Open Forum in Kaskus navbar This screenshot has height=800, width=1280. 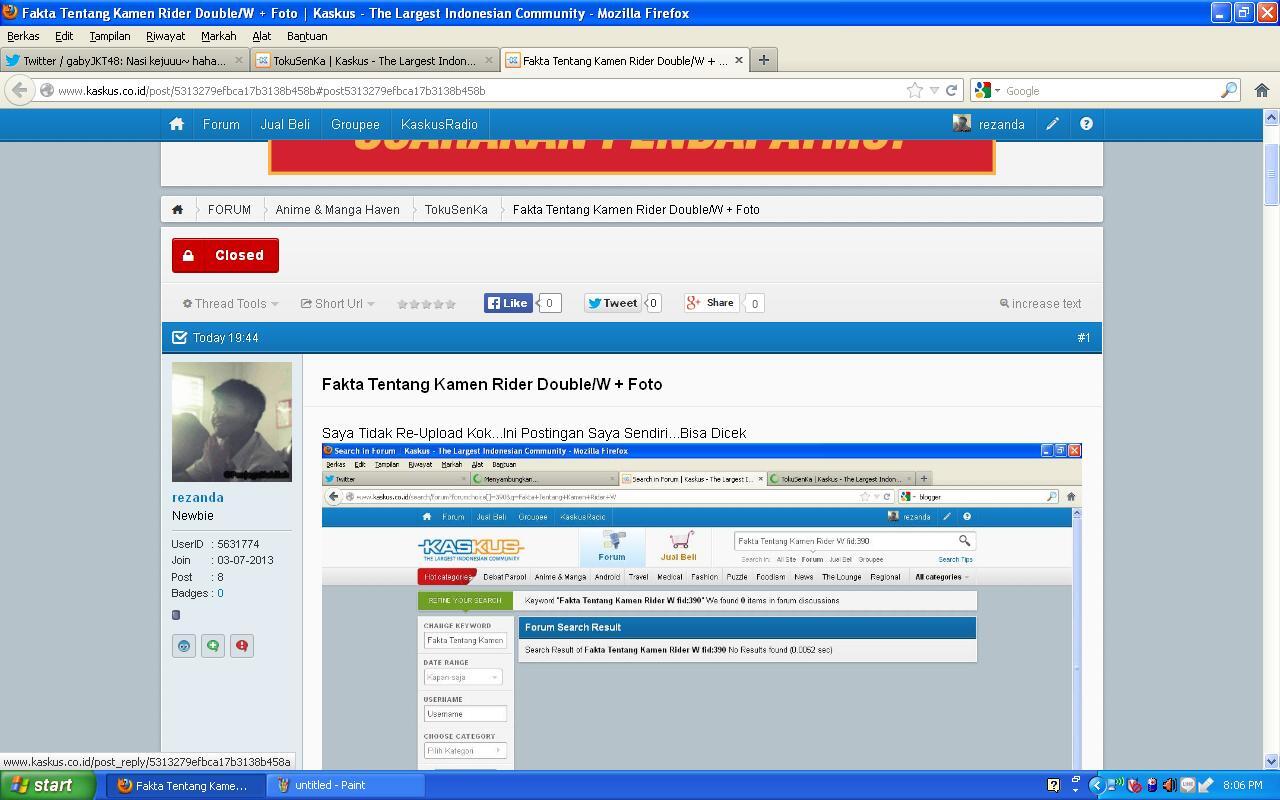coord(221,124)
